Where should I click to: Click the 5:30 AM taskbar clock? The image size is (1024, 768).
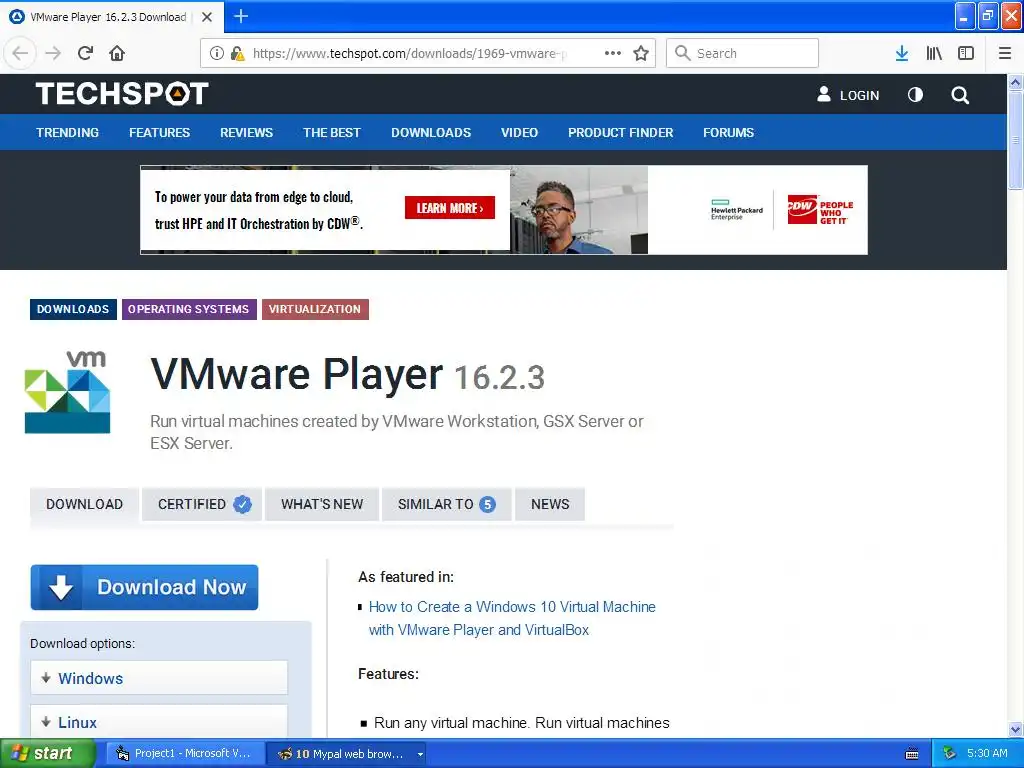click(987, 754)
